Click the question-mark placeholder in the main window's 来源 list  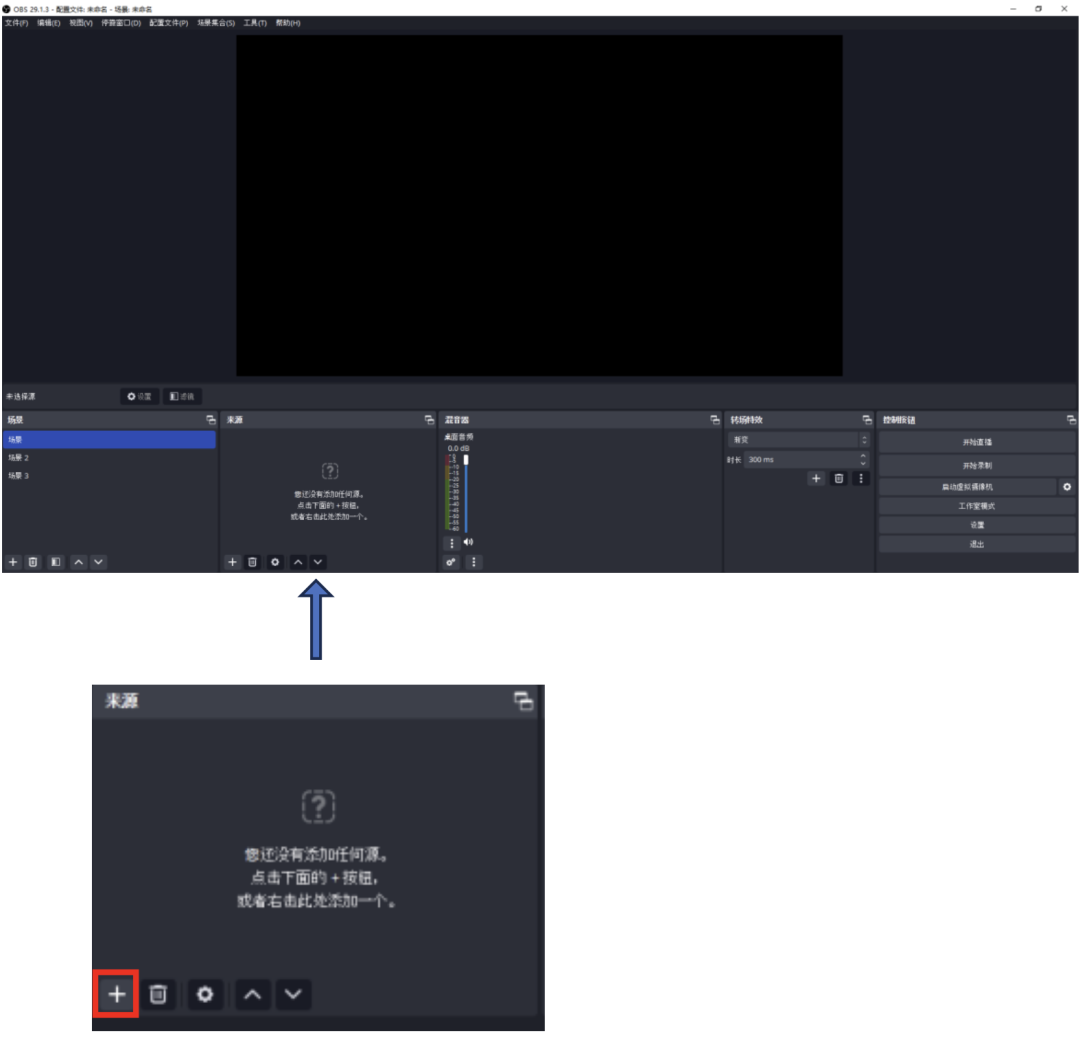click(330, 471)
